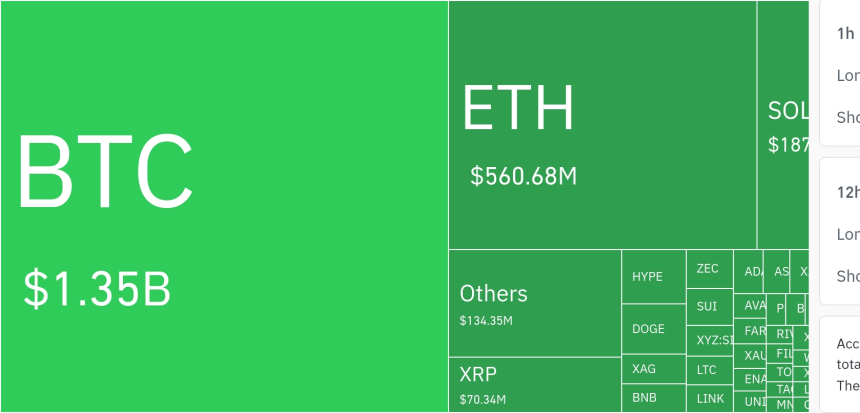Open the ADA tile
The height and width of the screenshot is (413, 860).
pyautogui.click(x=749, y=272)
